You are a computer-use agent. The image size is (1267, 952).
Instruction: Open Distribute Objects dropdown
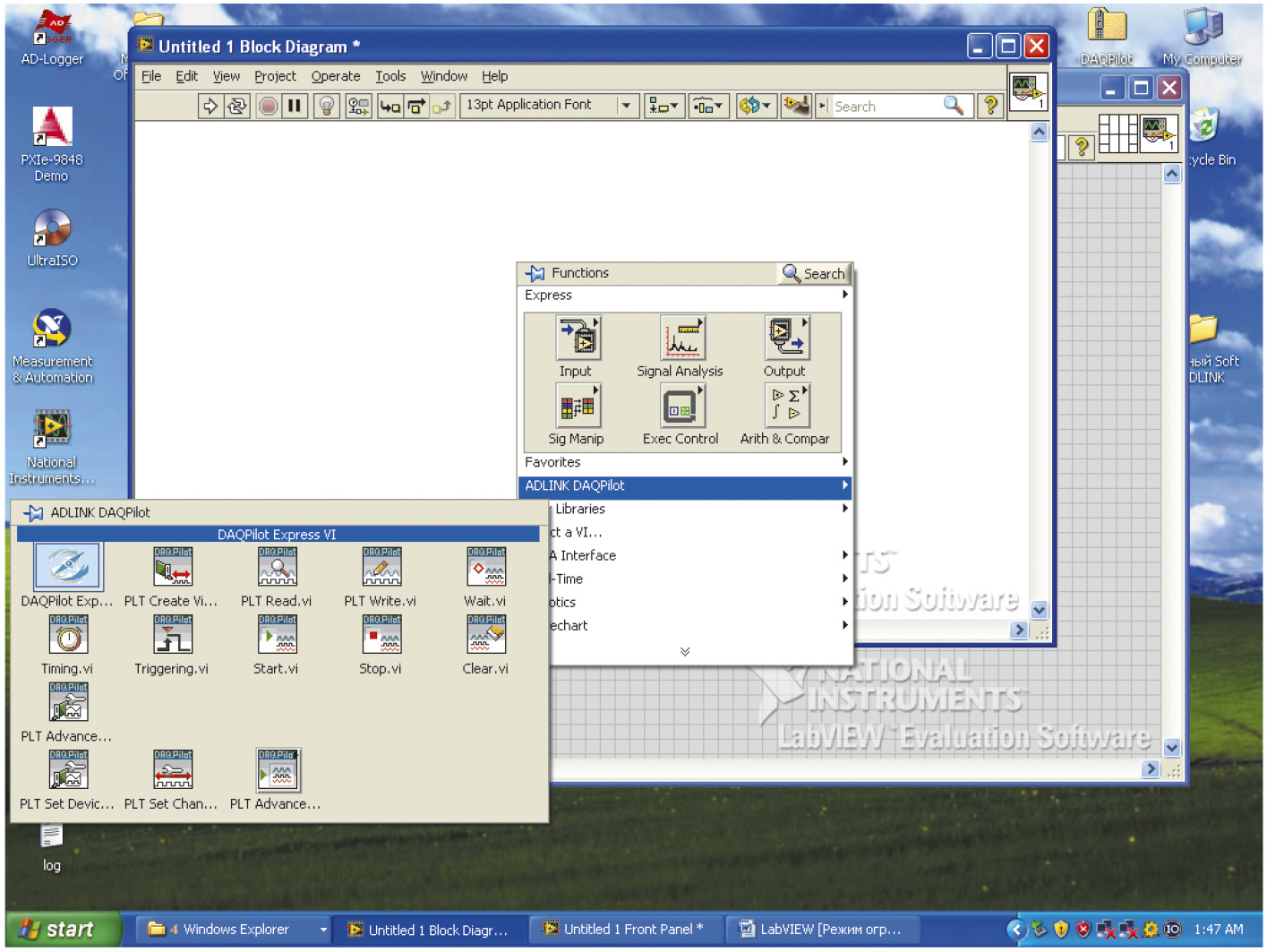coord(708,107)
